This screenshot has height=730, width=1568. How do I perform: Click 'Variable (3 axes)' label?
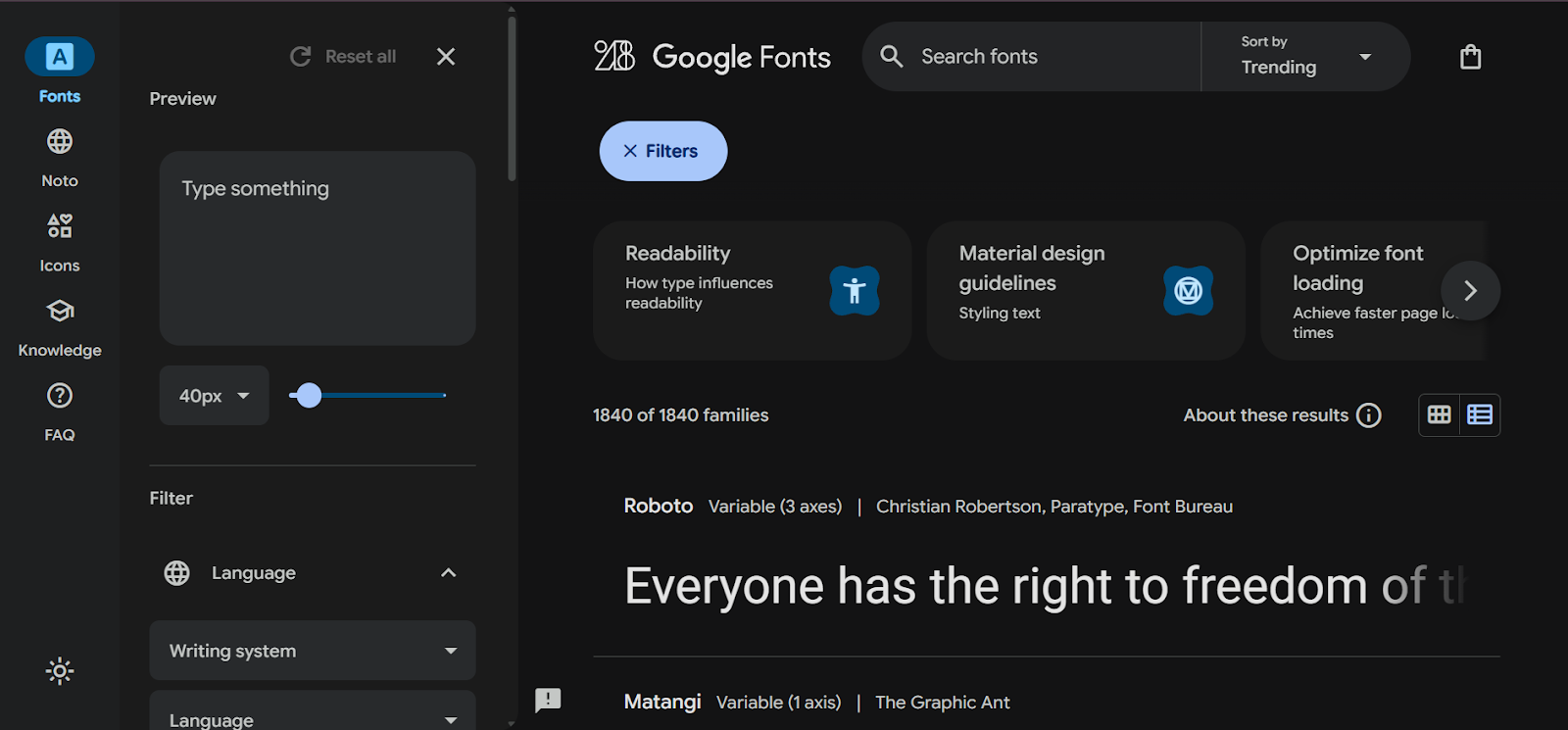click(x=775, y=507)
